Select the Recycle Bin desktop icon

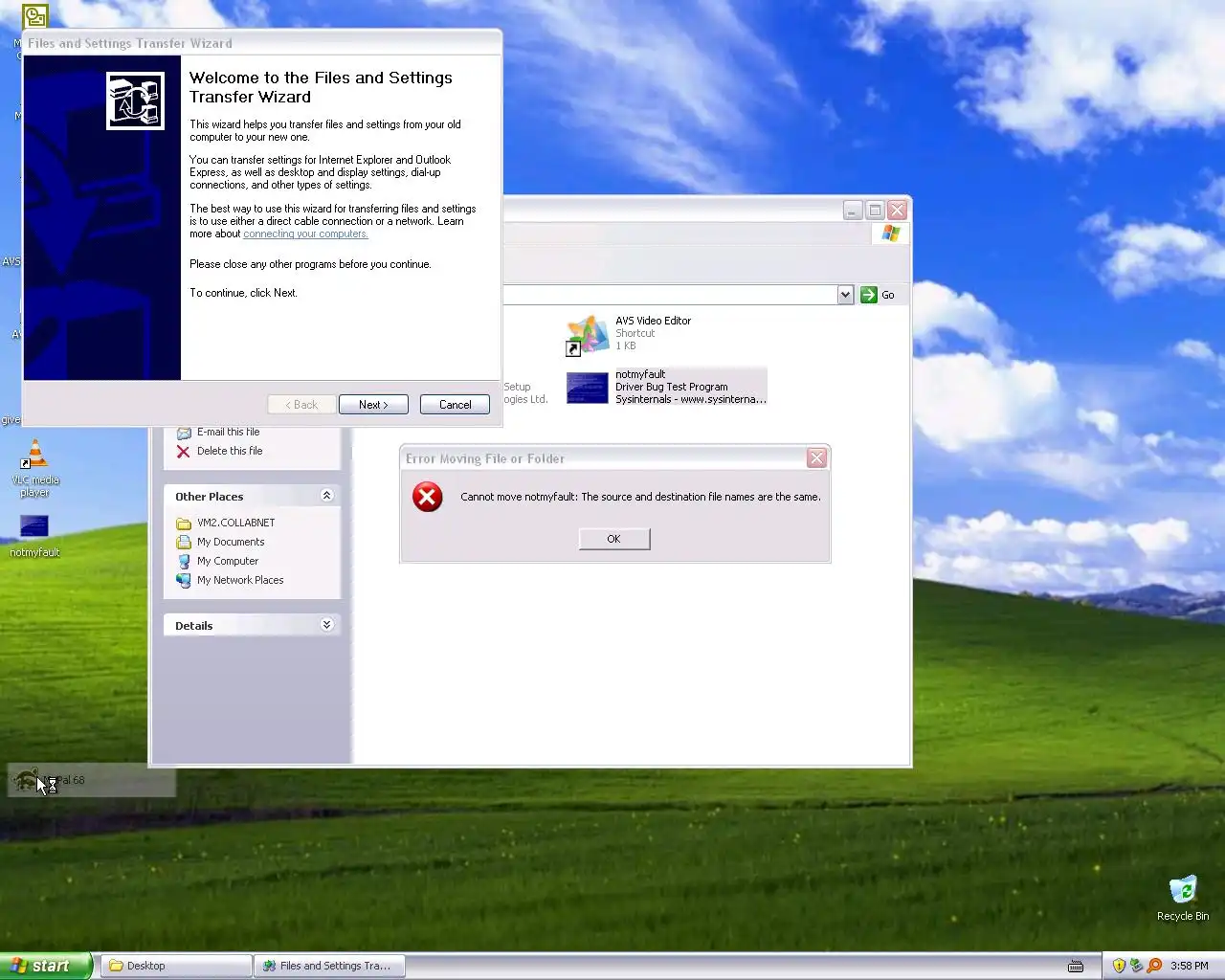[1183, 889]
